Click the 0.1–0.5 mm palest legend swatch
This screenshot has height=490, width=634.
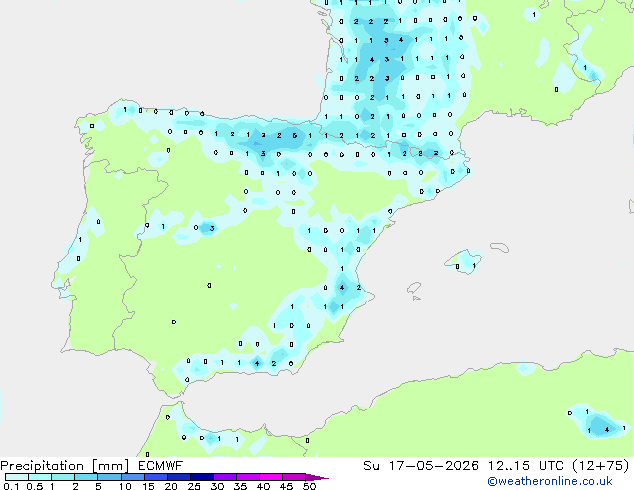pyautogui.click(x=17, y=477)
